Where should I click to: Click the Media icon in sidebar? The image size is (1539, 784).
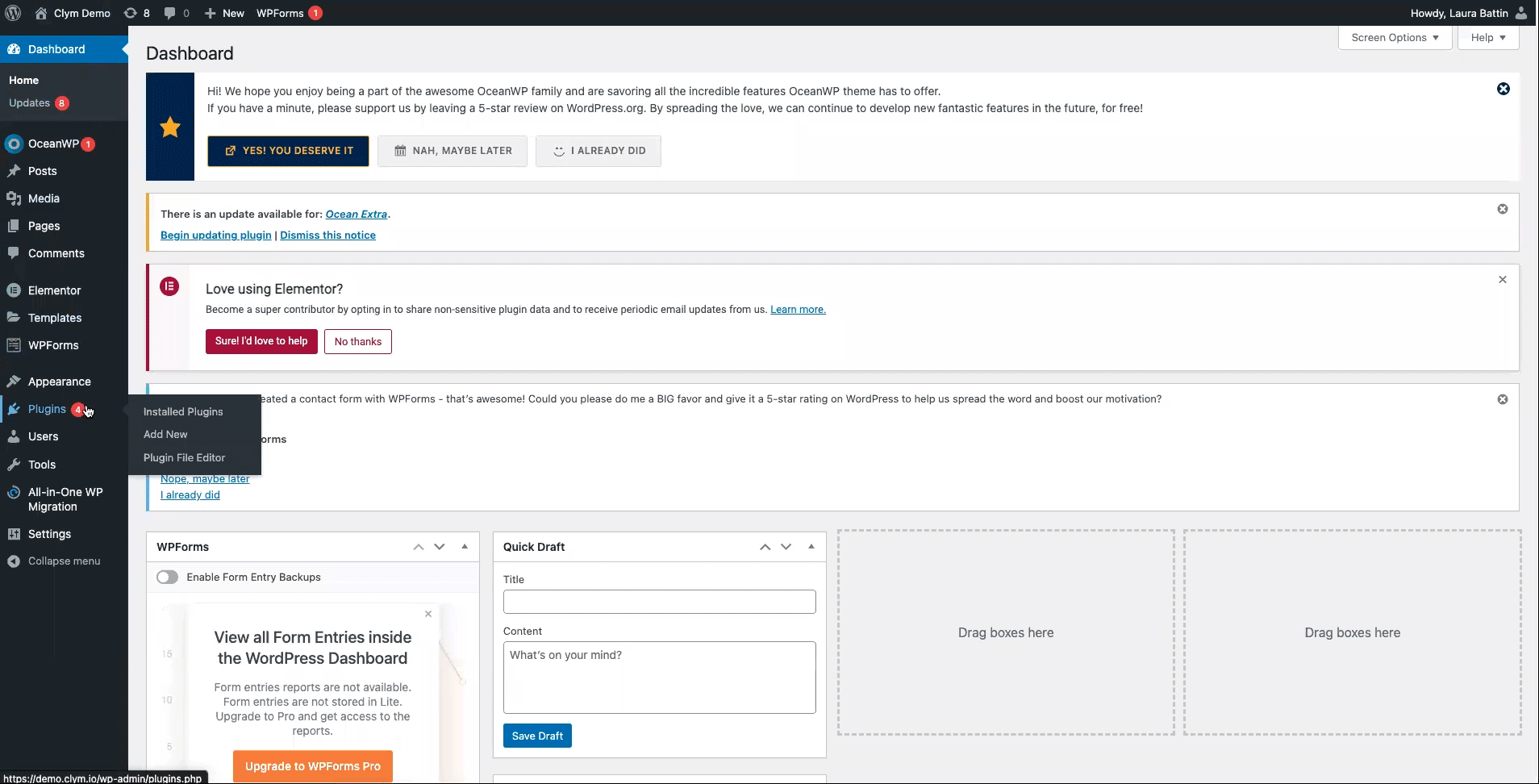click(x=14, y=198)
